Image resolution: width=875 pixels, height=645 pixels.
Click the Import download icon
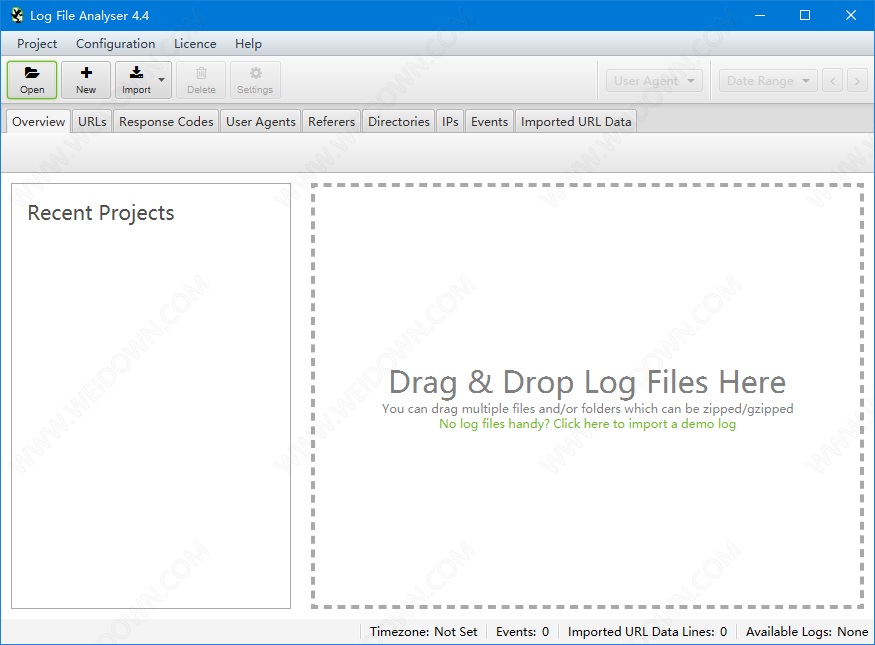coord(136,73)
